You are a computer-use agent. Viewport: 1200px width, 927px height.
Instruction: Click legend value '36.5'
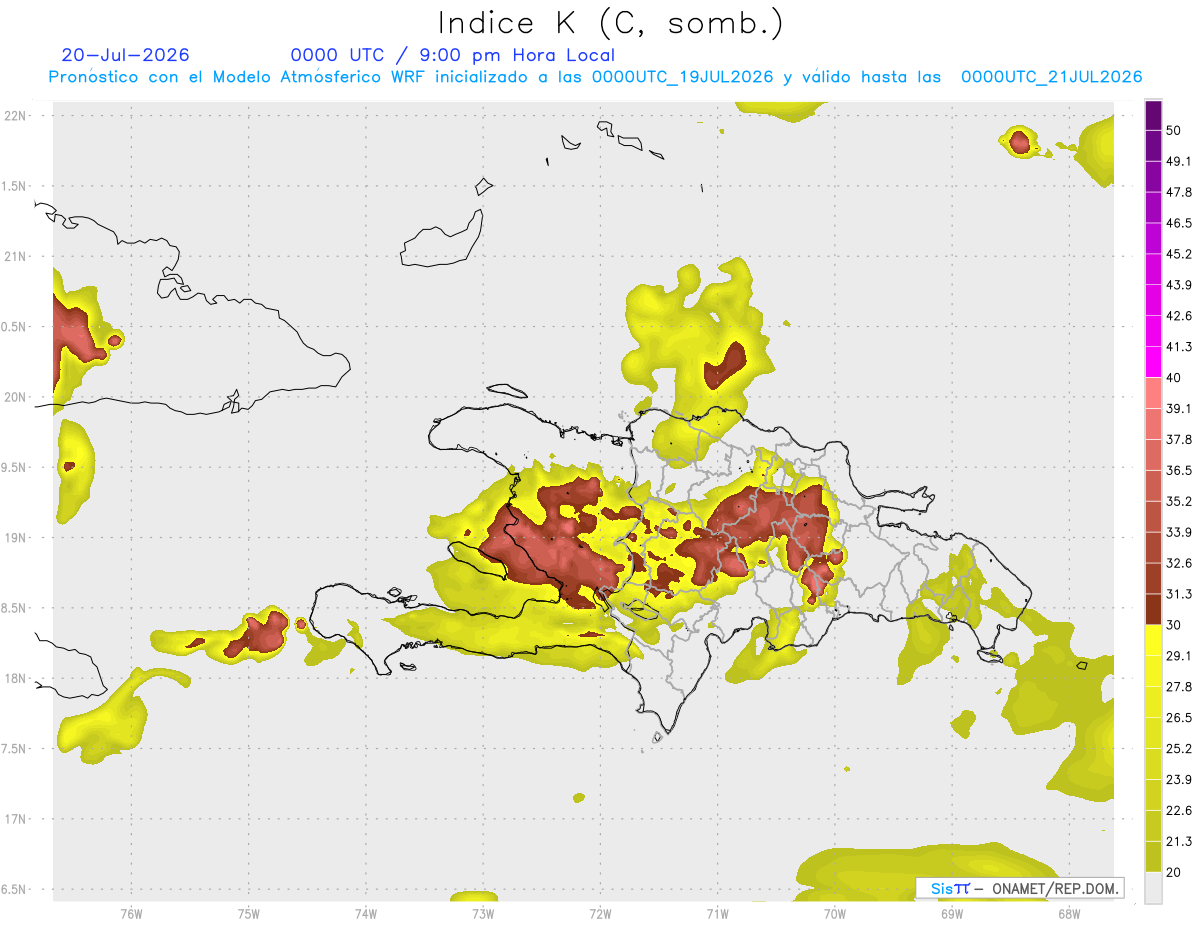[x=1179, y=470]
